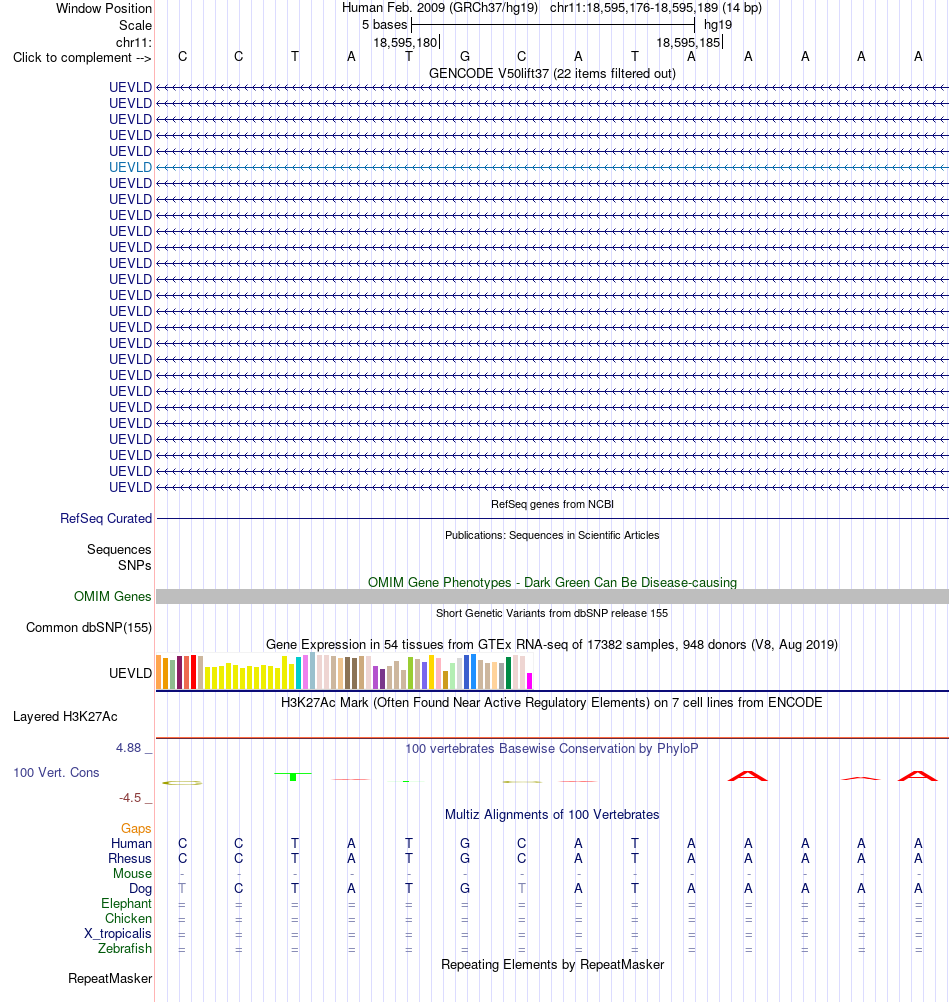This screenshot has height=1002, width=950.
Task: Click the 'X_tropicalis' alignment row label
Action: pos(118,934)
